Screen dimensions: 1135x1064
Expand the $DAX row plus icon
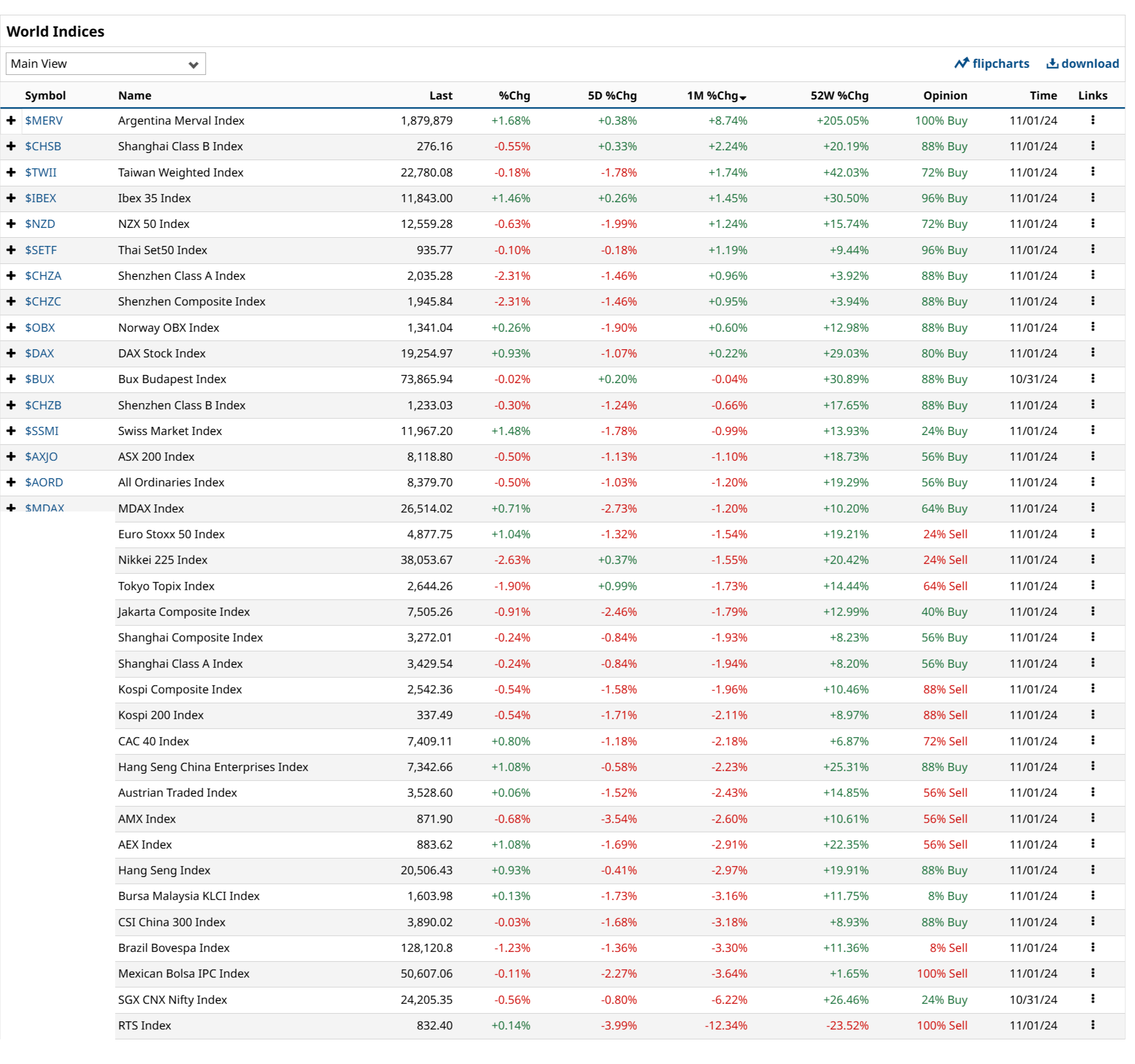[11, 354]
